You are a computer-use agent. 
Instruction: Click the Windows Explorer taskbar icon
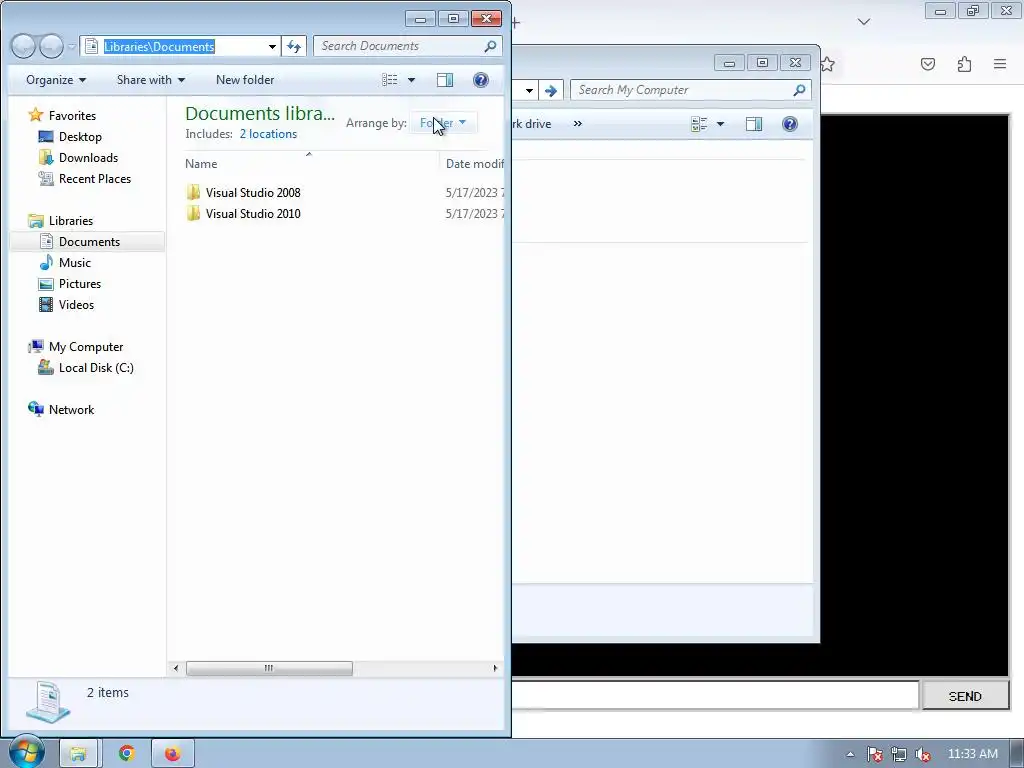(x=78, y=754)
